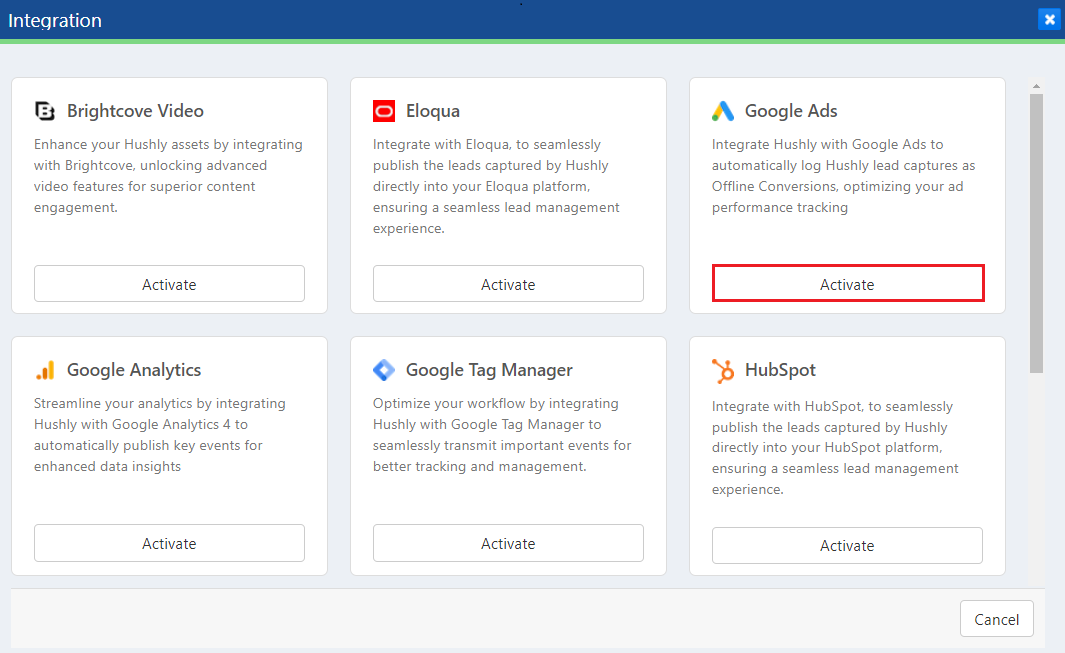Click the Google Tag Manager description text
1065x653 pixels.
(x=502, y=435)
